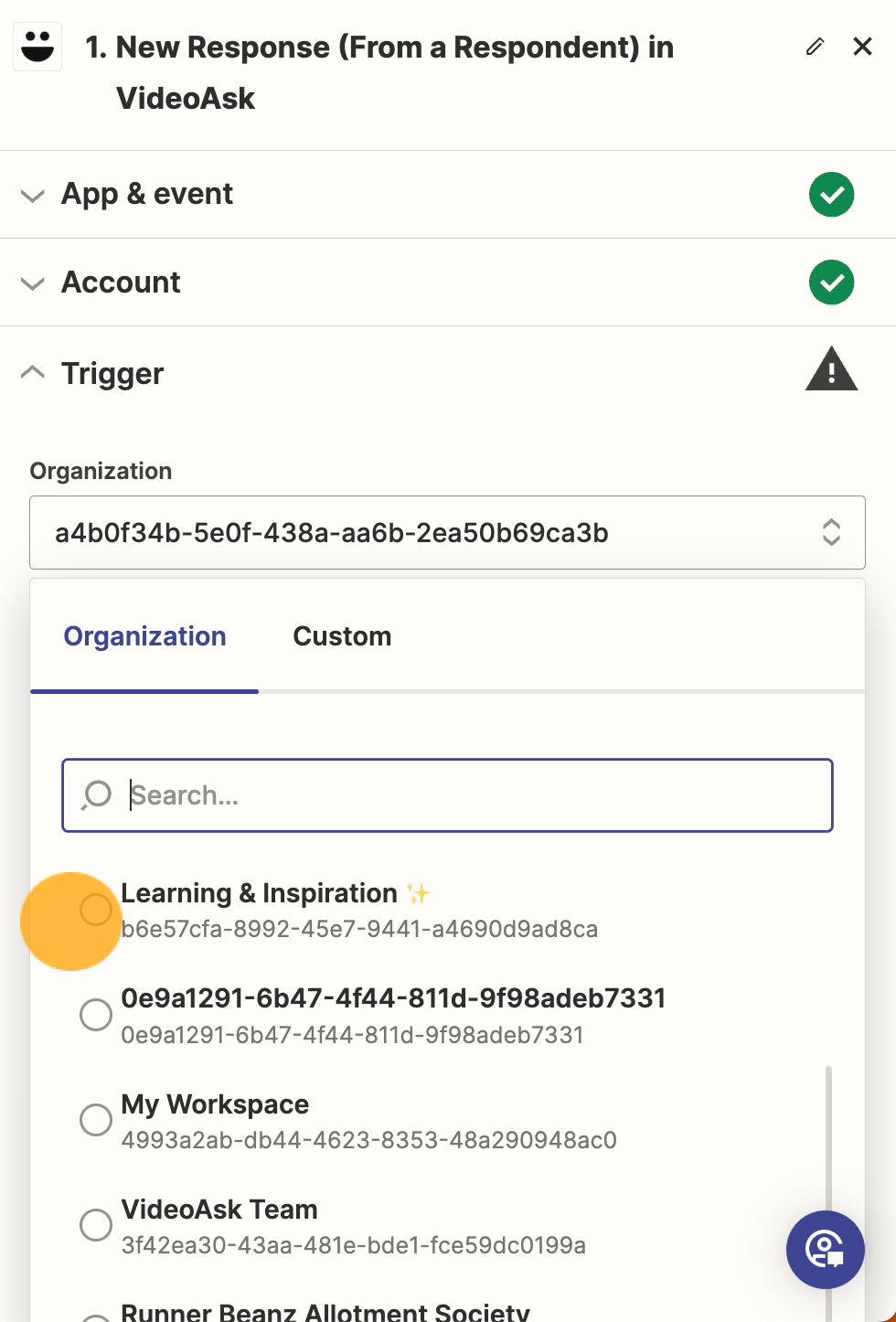Image resolution: width=896 pixels, height=1322 pixels.
Task: Open the help chat bubble button
Action: pyautogui.click(x=826, y=1250)
